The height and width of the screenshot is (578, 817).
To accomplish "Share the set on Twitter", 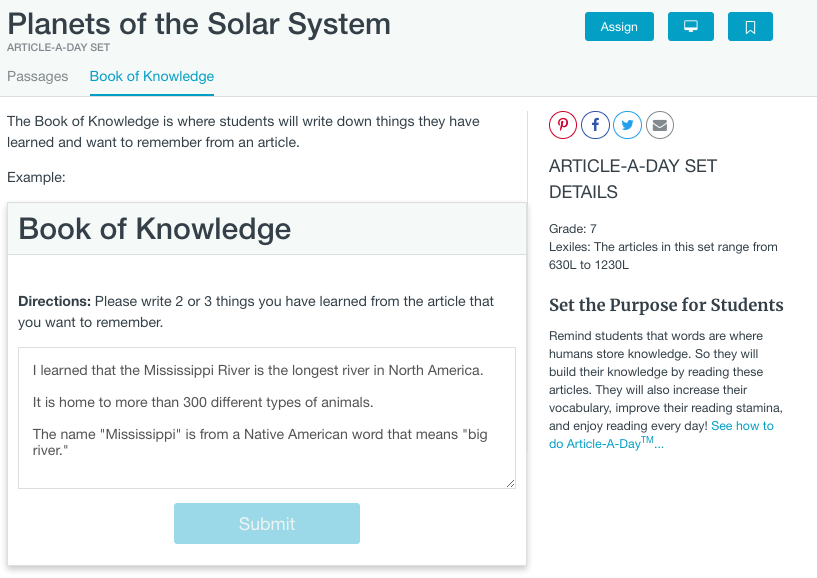I will click(x=627, y=124).
